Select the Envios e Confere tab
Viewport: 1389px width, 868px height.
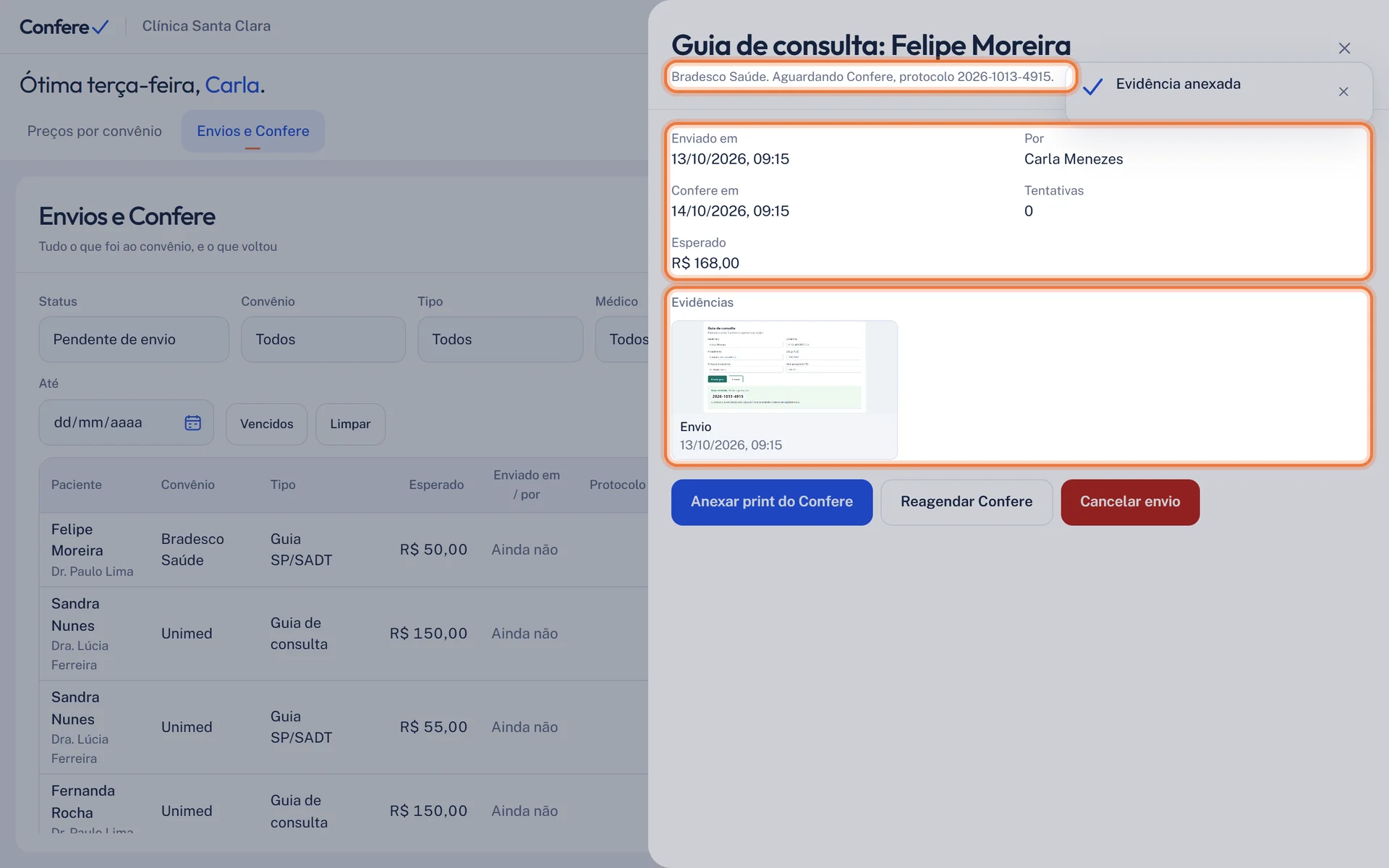pyautogui.click(x=253, y=131)
